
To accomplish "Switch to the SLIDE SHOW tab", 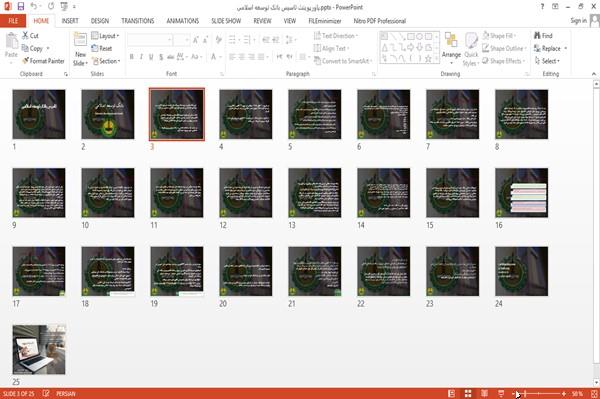I will (226, 21).
